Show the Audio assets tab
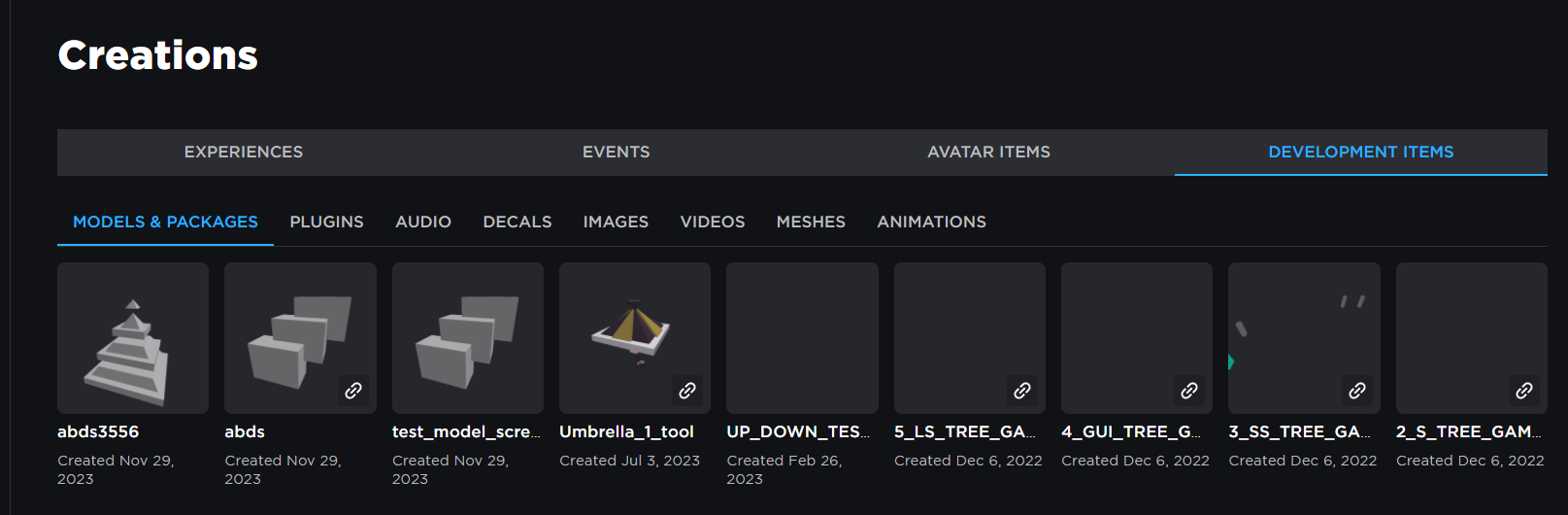1568x515 pixels. [x=423, y=222]
